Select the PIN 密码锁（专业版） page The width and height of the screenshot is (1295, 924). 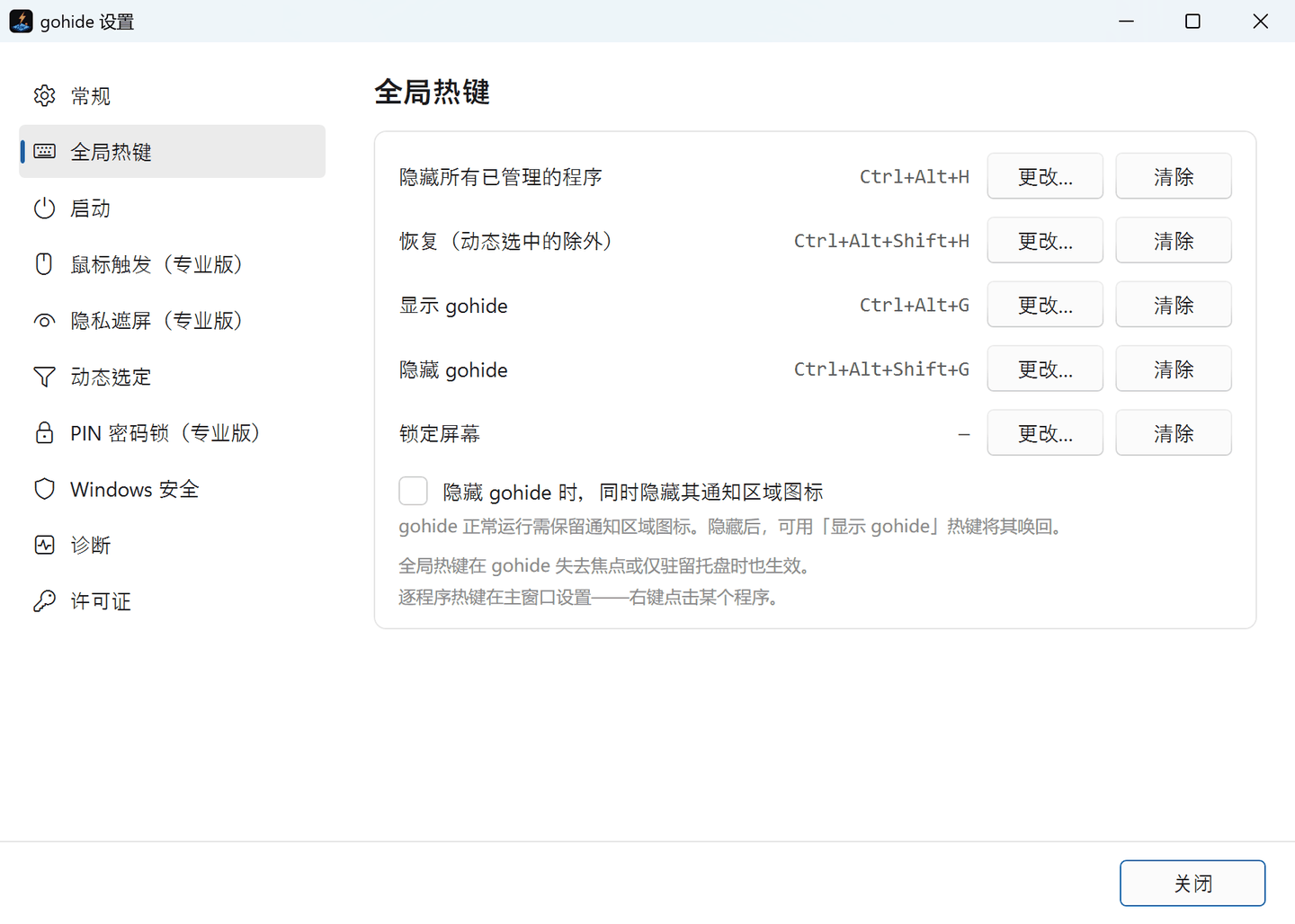pyautogui.click(x=172, y=432)
